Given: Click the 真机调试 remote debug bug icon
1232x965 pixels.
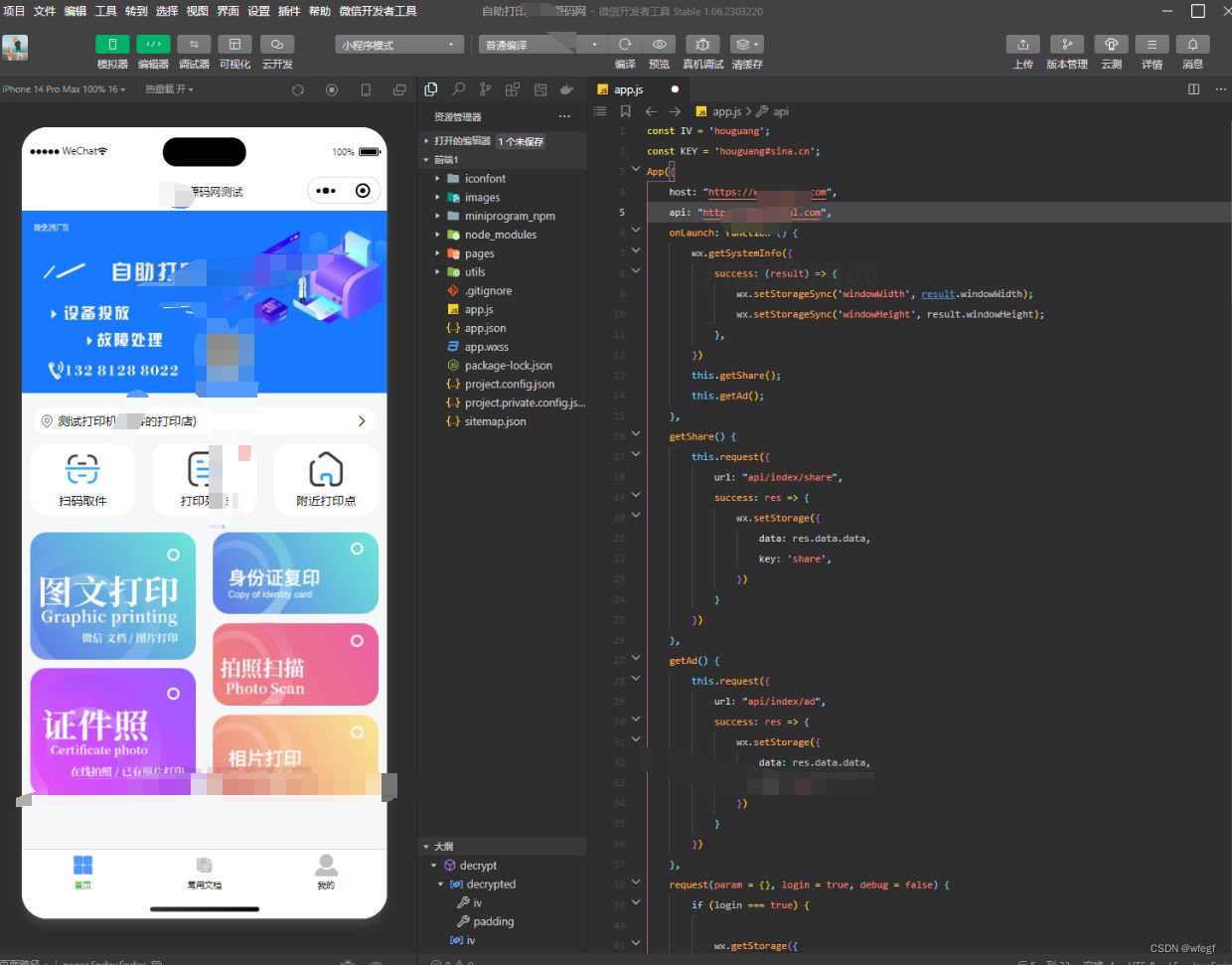Looking at the screenshot, I should pos(702,45).
